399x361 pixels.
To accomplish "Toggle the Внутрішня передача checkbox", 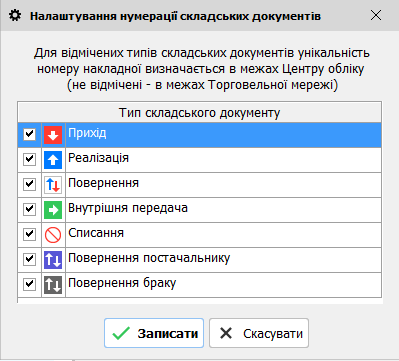I will pyautogui.click(x=29, y=209).
